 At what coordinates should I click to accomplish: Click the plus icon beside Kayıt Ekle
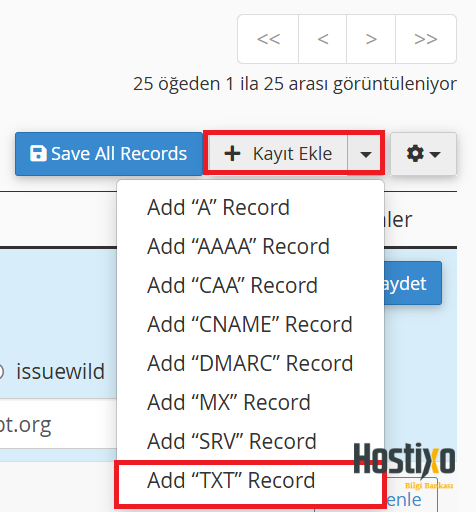click(x=232, y=154)
